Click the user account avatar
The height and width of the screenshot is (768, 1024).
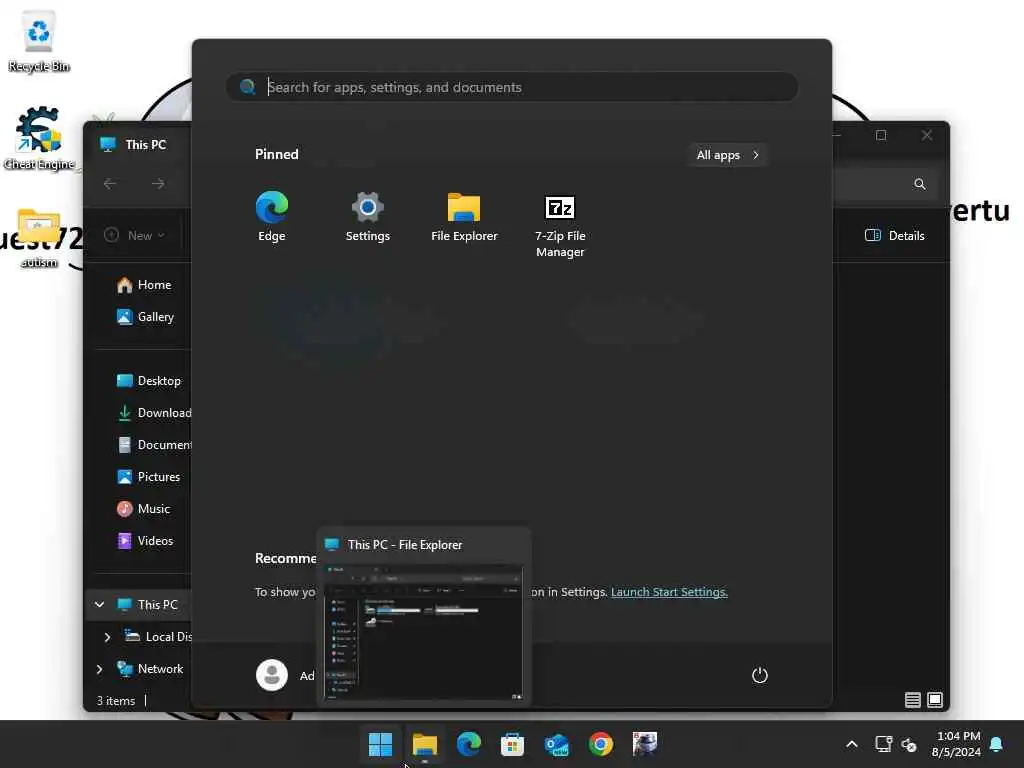pyautogui.click(x=272, y=675)
